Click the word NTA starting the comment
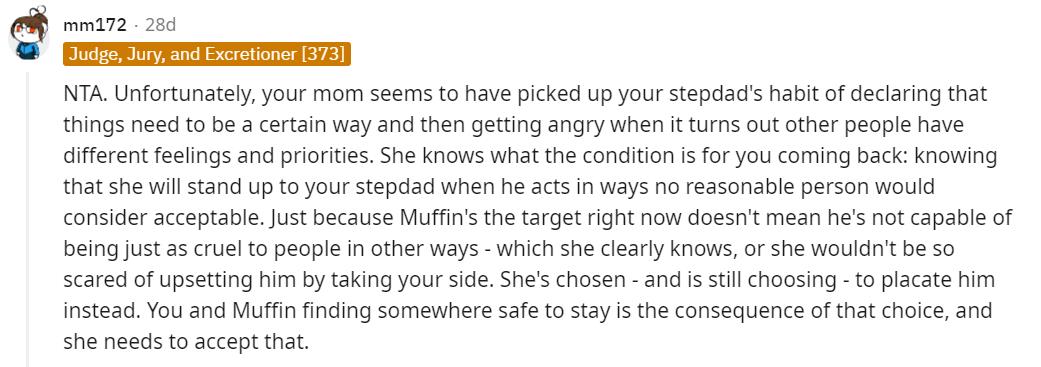Image resolution: width=1041 pixels, height=367 pixels. (84, 94)
